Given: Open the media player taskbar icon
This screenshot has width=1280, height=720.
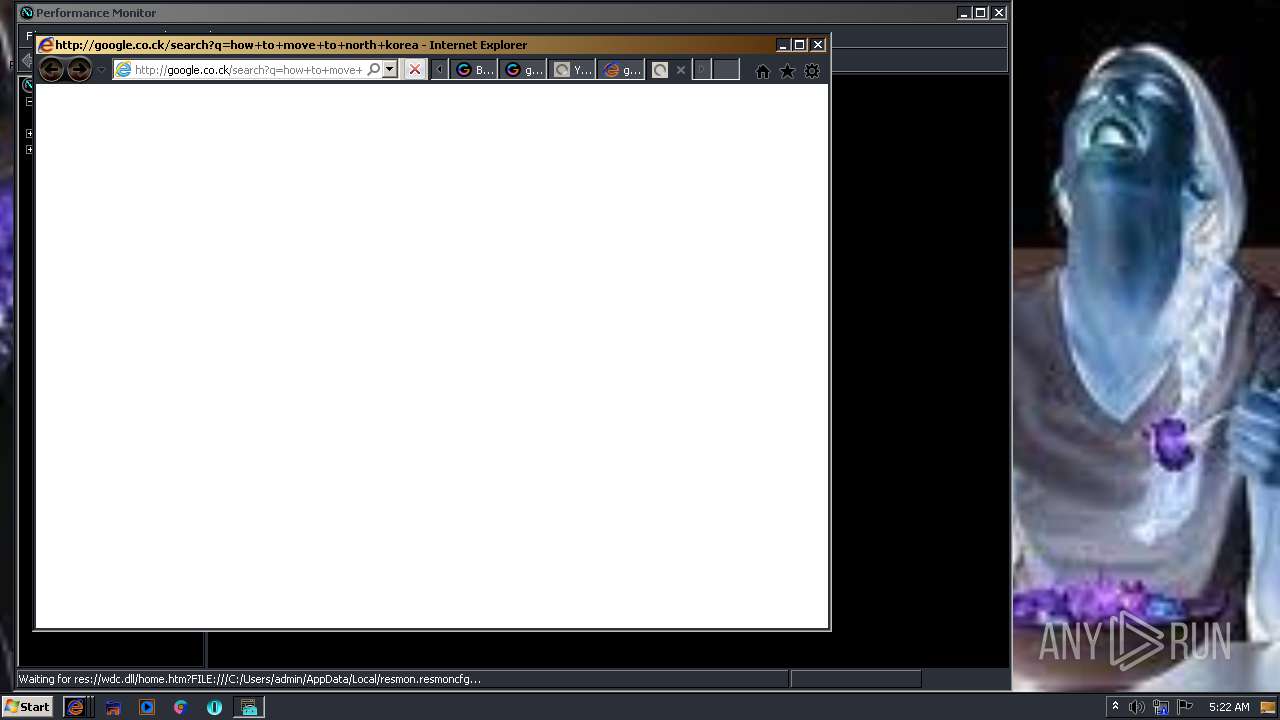Looking at the screenshot, I should 147,707.
